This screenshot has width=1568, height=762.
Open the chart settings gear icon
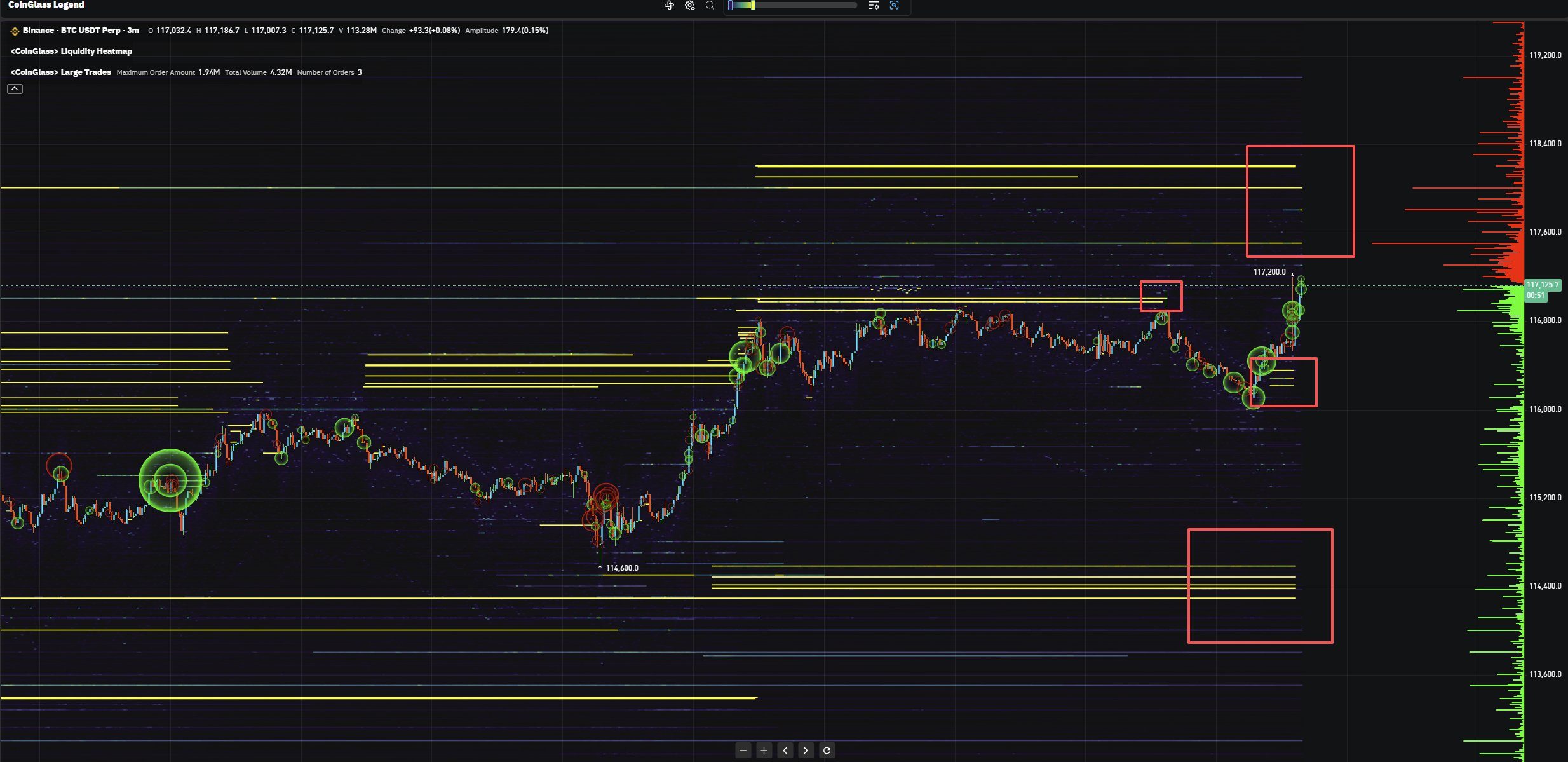[690, 5]
